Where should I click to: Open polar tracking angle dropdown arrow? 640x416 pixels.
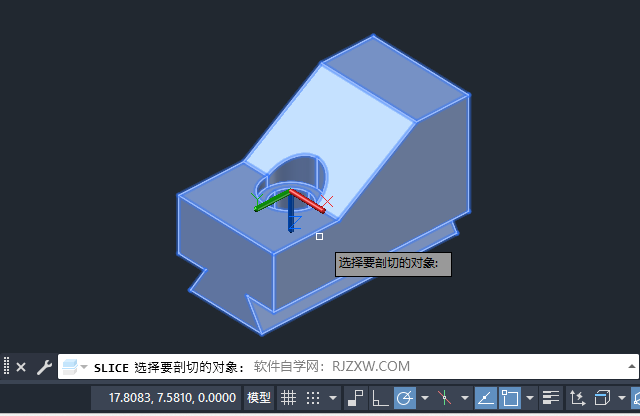pyautogui.click(x=425, y=398)
